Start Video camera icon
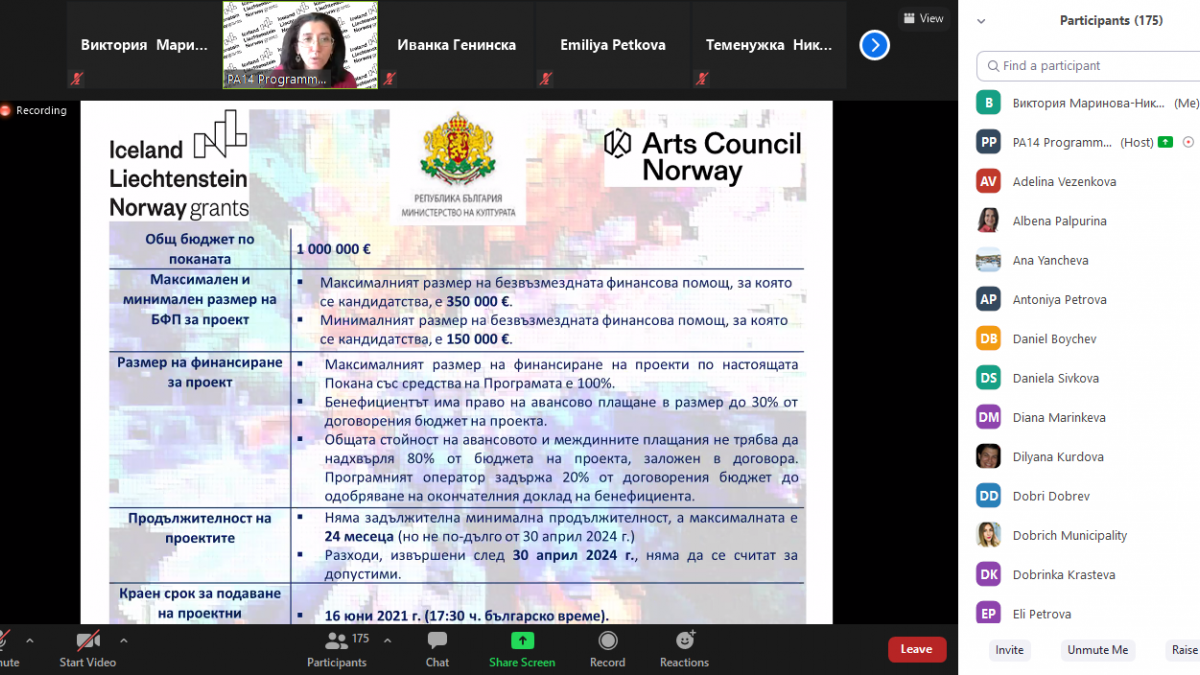This screenshot has height=675, width=1200. coord(88,640)
